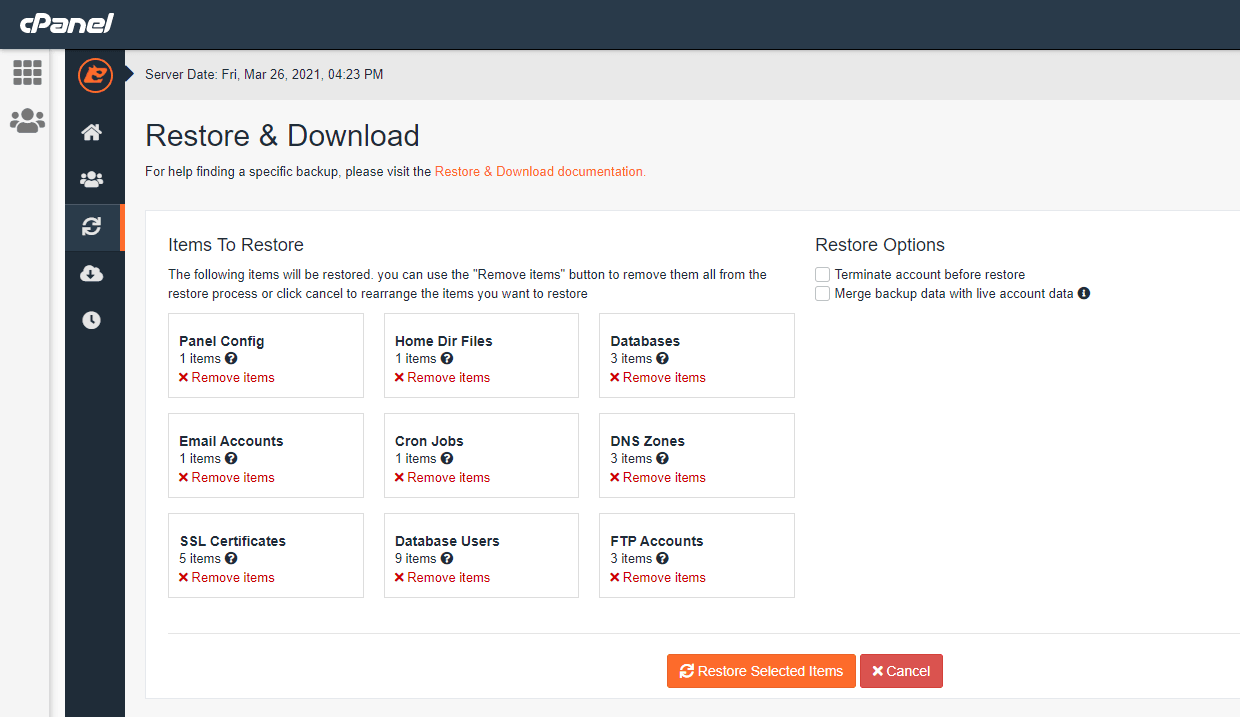1240x717 pixels.
Task: Click the Restore Selected Items button
Action: click(761, 671)
